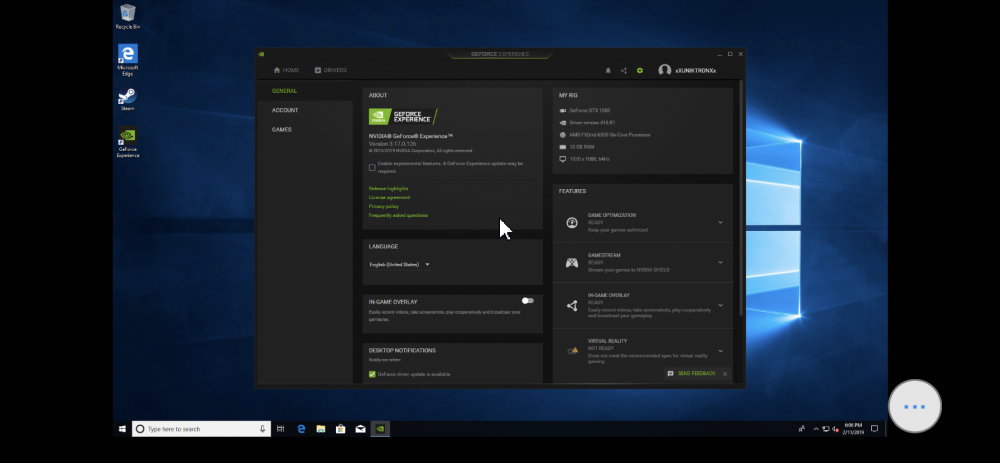Toggle the In-Game Overlay switch
This screenshot has width=1000, height=463.
pyautogui.click(x=527, y=300)
